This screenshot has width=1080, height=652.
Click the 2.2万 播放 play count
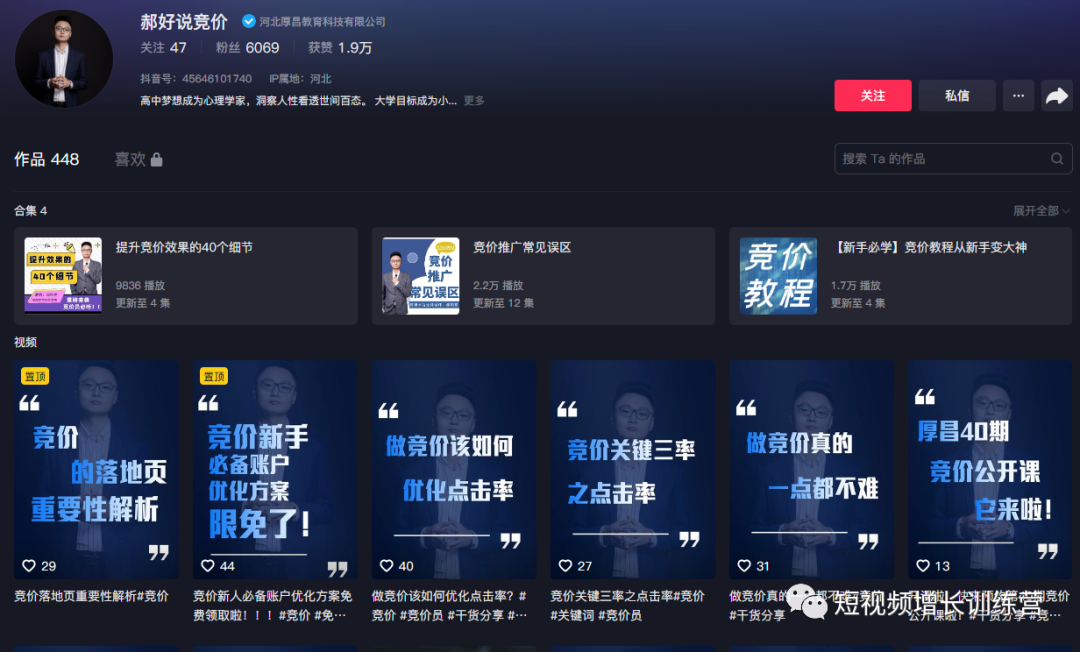pos(498,285)
